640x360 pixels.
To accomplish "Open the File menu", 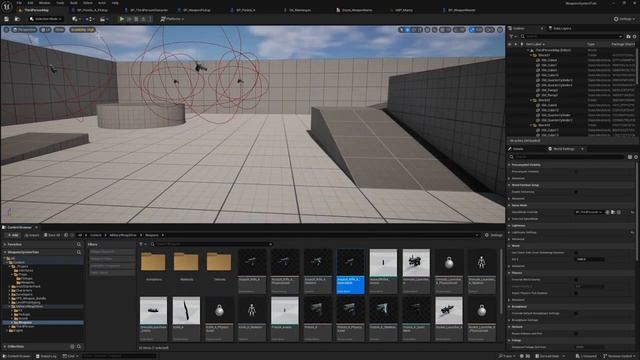I will [x=19, y=3].
